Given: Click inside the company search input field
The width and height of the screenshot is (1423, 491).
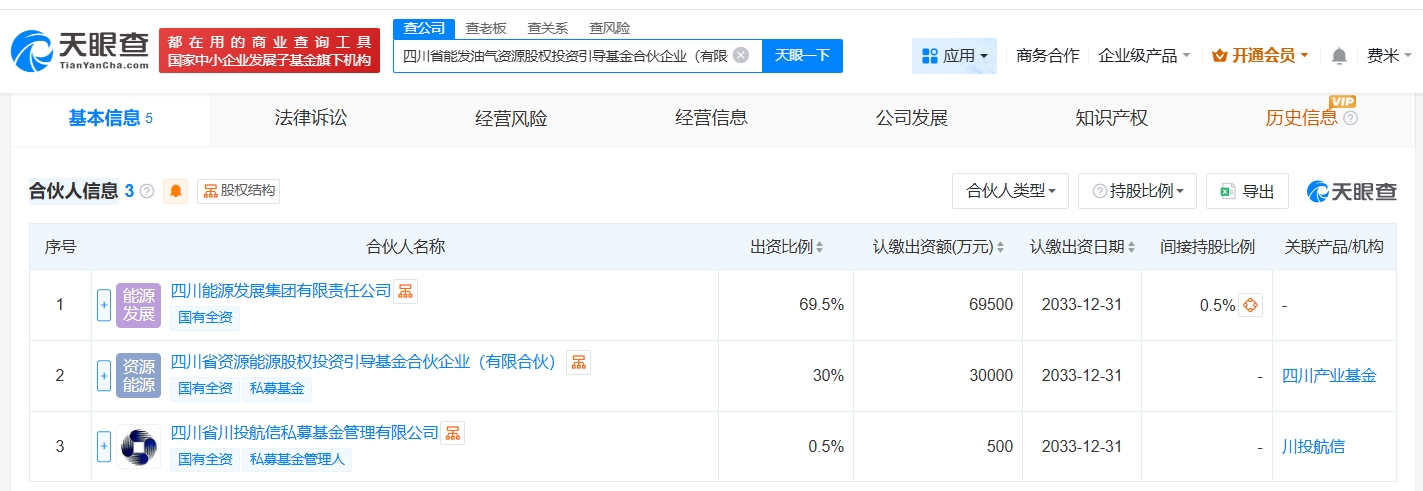Looking at the screenshot, I should click(560, 56).
